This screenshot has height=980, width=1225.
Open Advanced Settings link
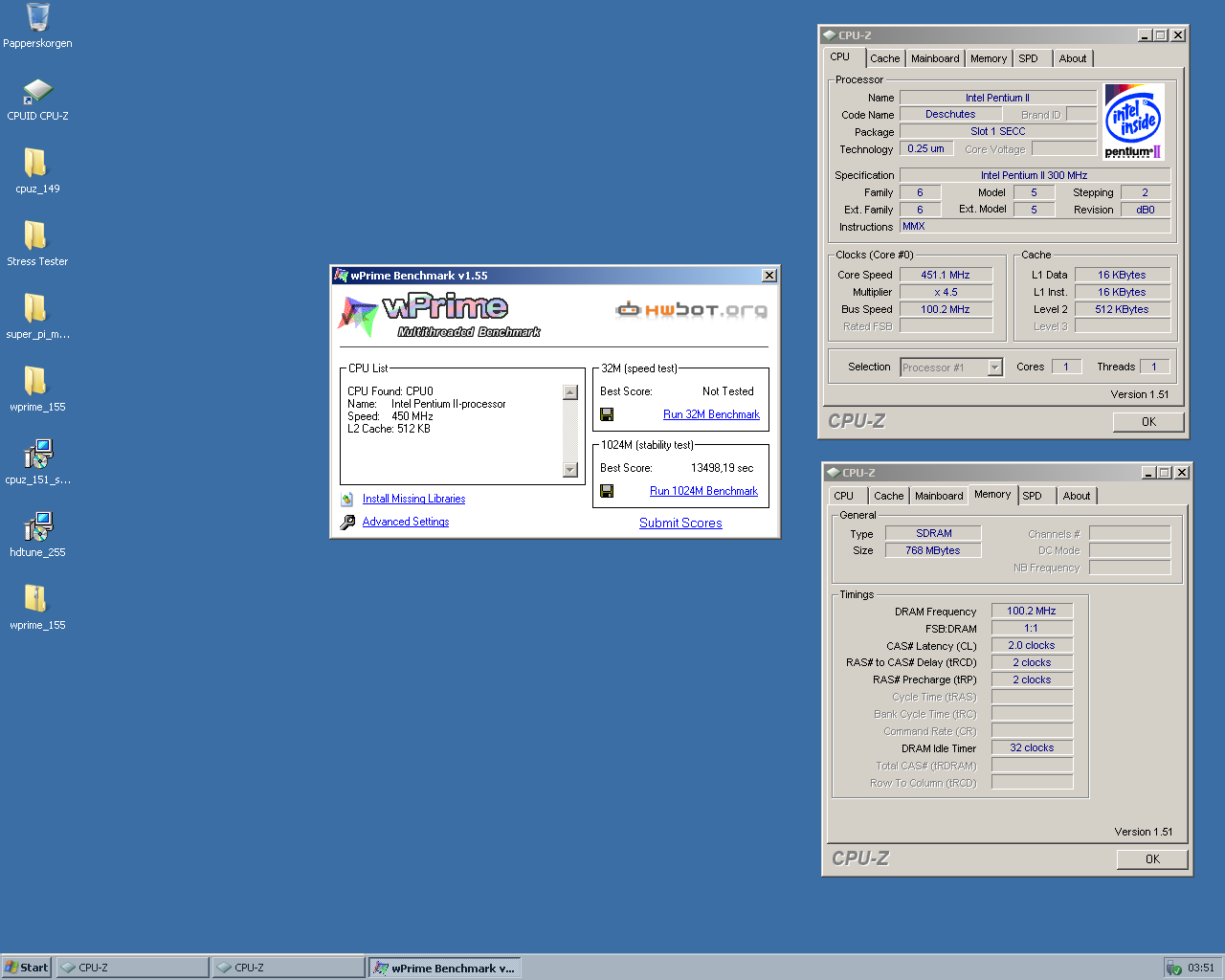tap(406, 522)
